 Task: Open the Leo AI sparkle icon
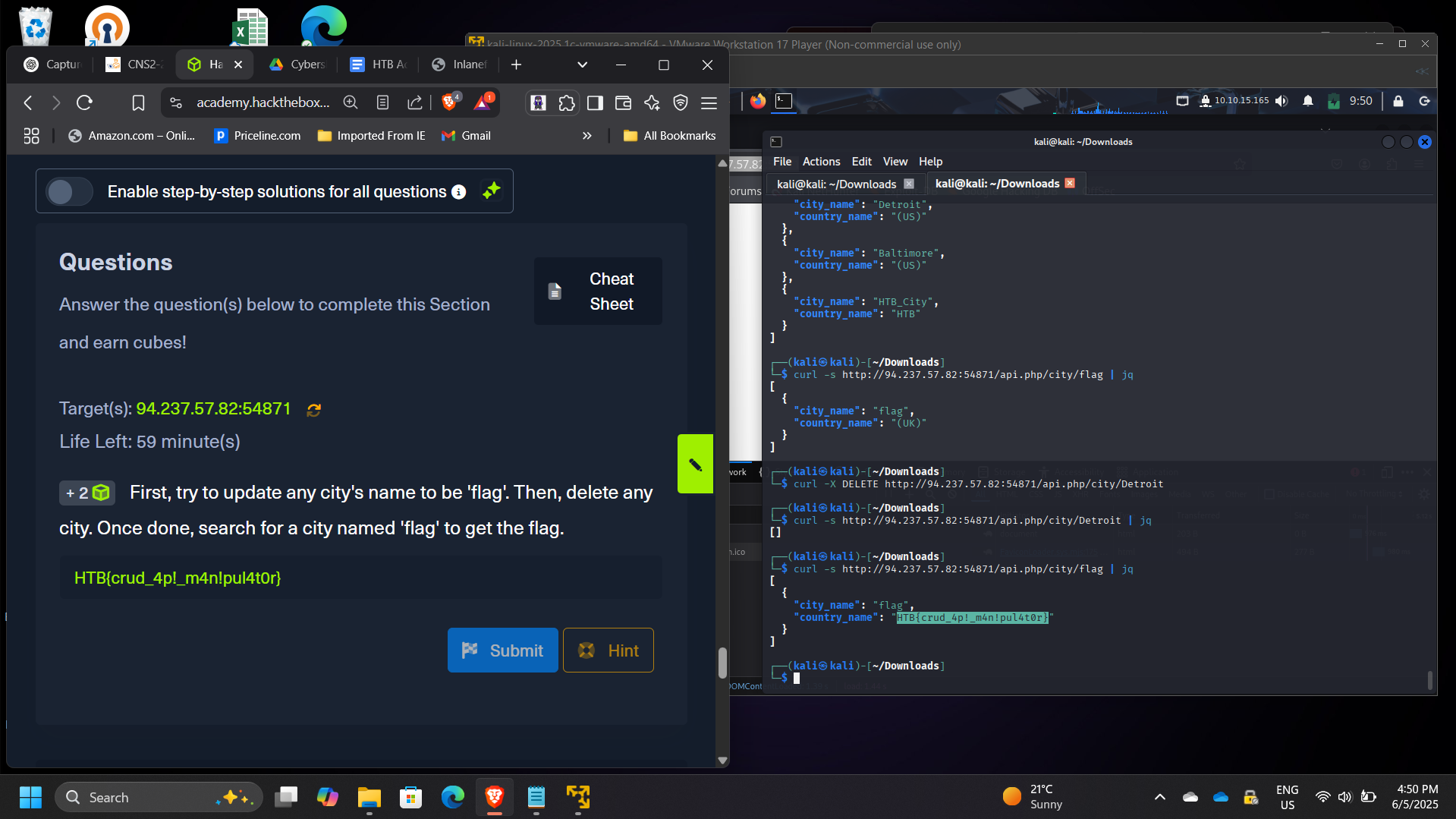coord(652,102)
